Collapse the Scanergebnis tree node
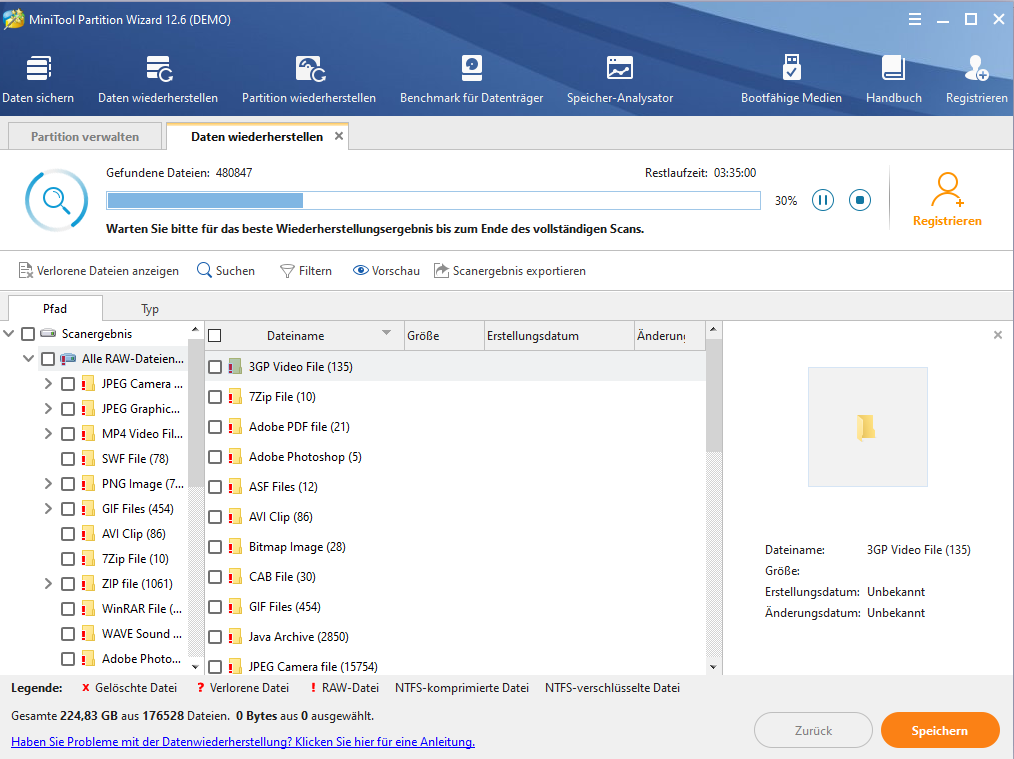The image size is (1014, 759). [x=9, y=334]
